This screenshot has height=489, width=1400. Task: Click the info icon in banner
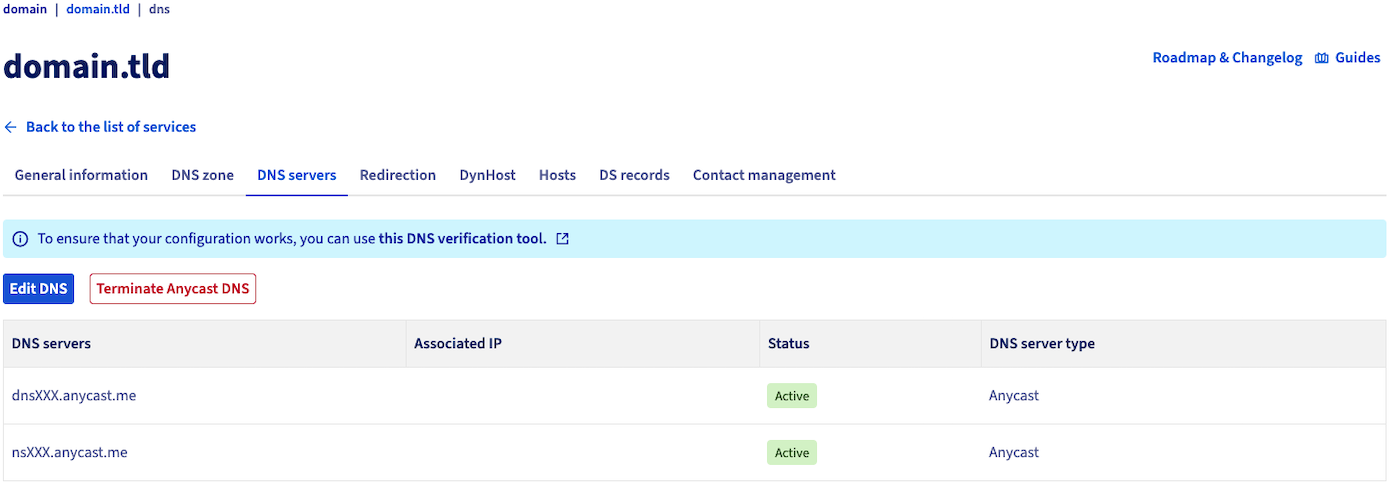tap(20, 239)
